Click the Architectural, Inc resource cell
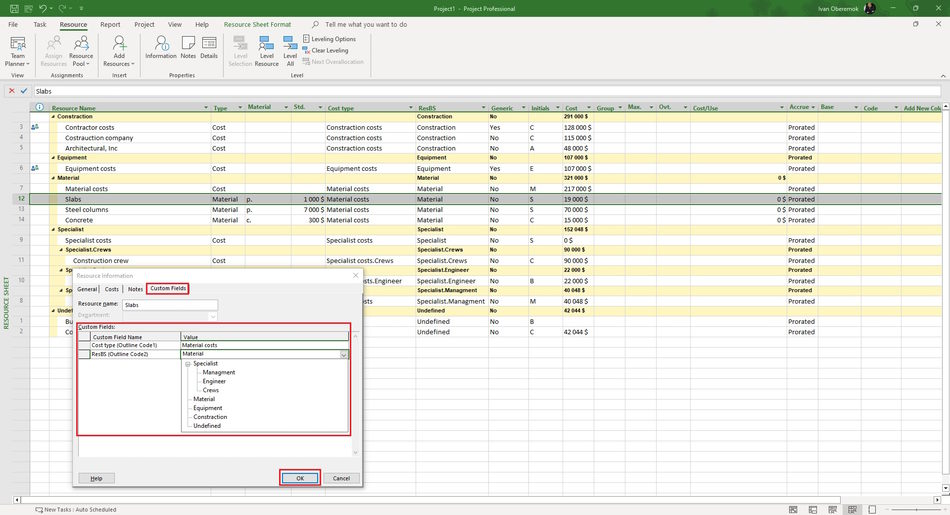 click(x=91, y=148)
